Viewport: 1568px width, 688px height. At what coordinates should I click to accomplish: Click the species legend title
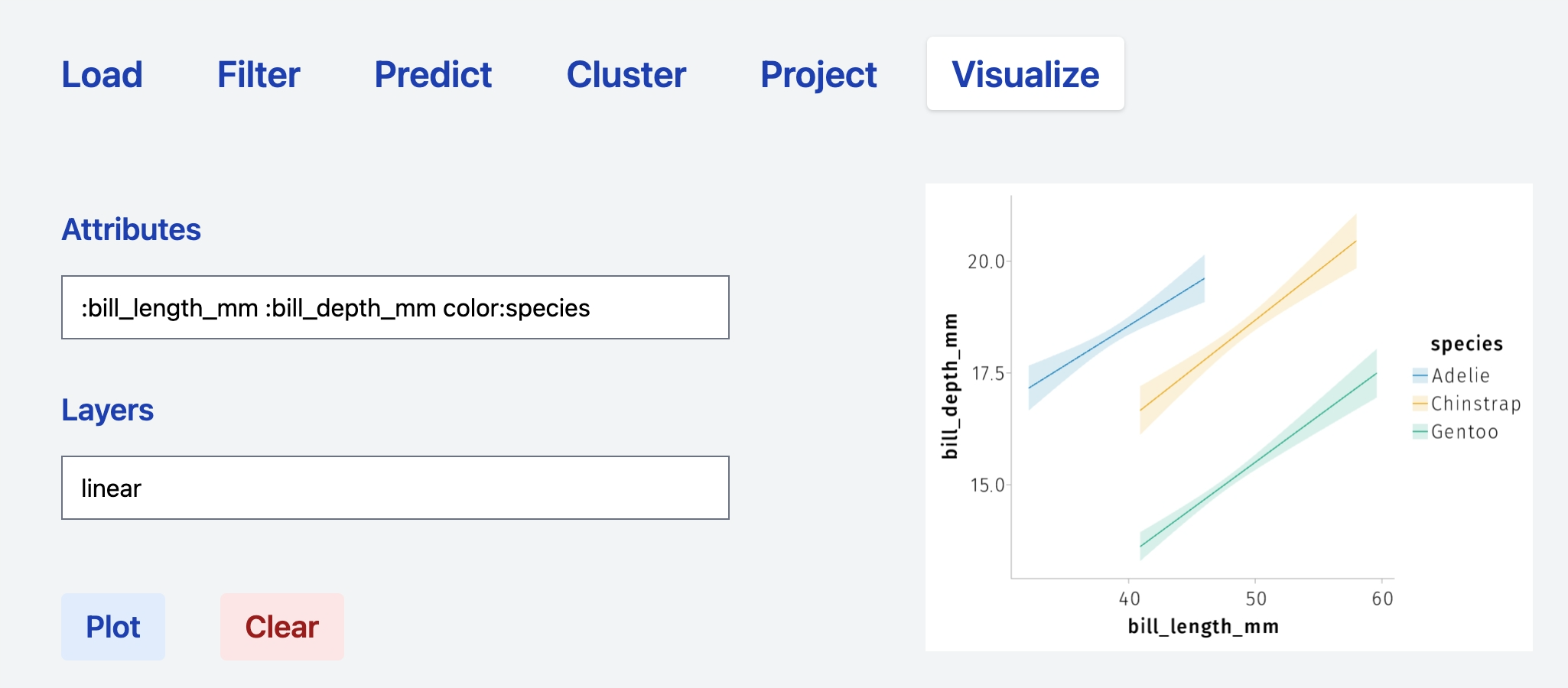tap(1466, 344)
